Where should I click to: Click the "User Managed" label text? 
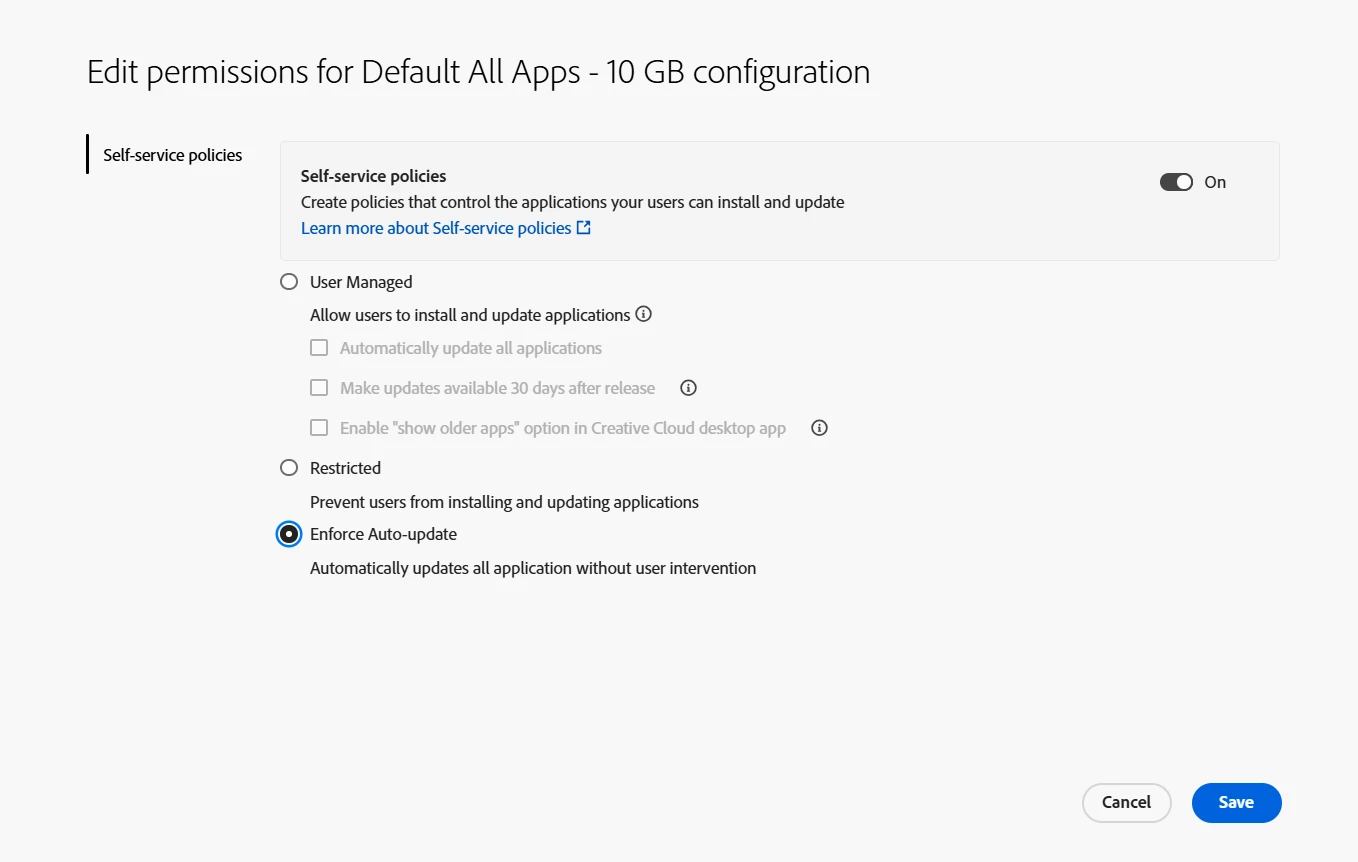pyautogui.click(x=361, y=282)
